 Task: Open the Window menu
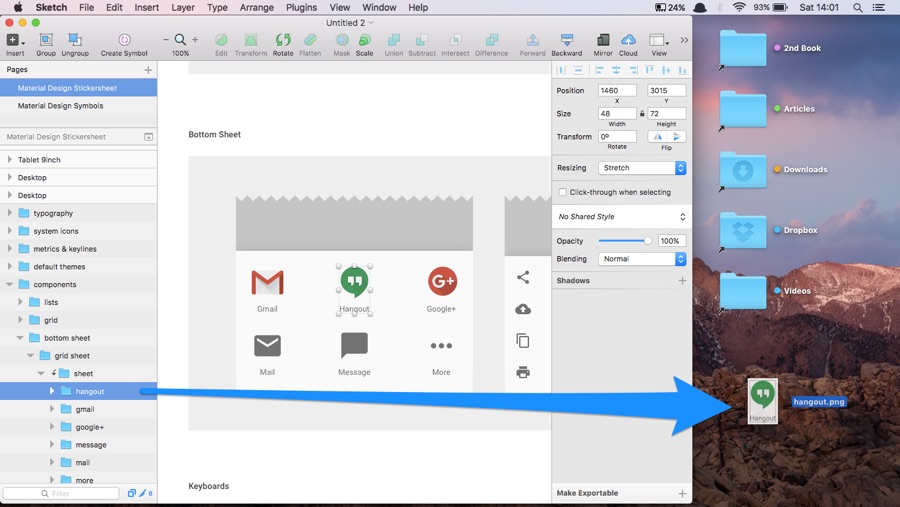(379, 7)
